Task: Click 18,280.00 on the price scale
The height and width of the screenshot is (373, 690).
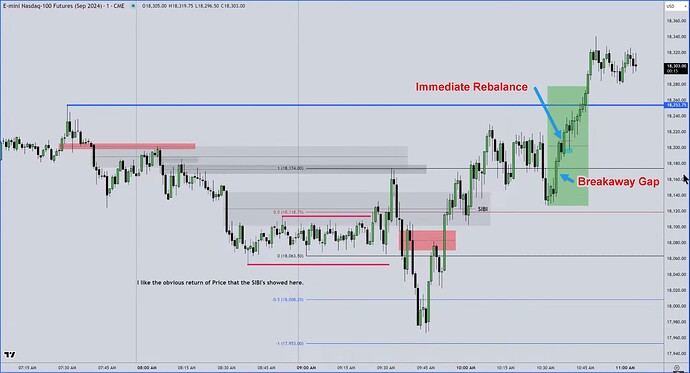Action: coord(676,84)
